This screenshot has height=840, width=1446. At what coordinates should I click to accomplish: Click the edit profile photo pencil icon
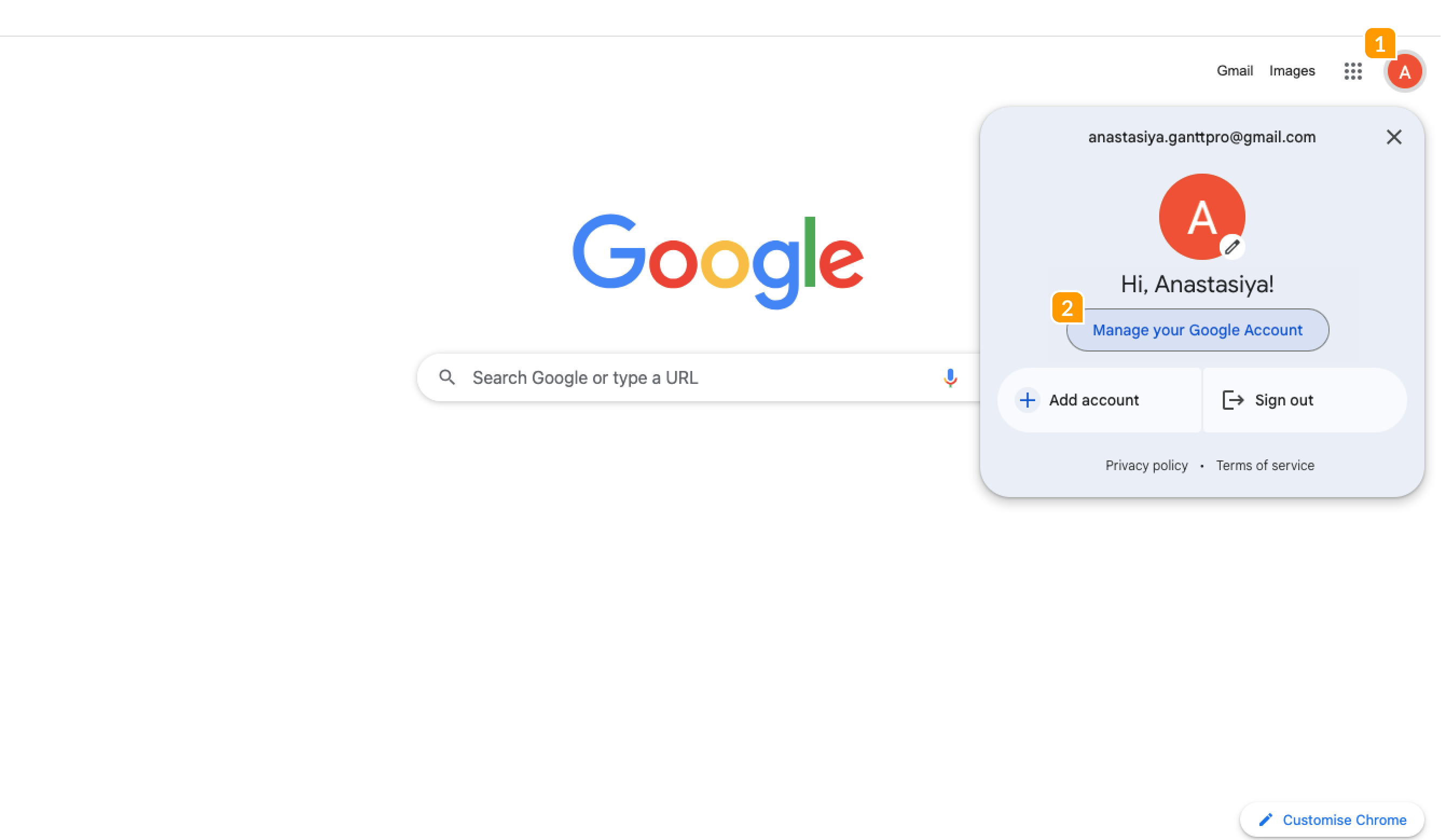point(1232,248)
